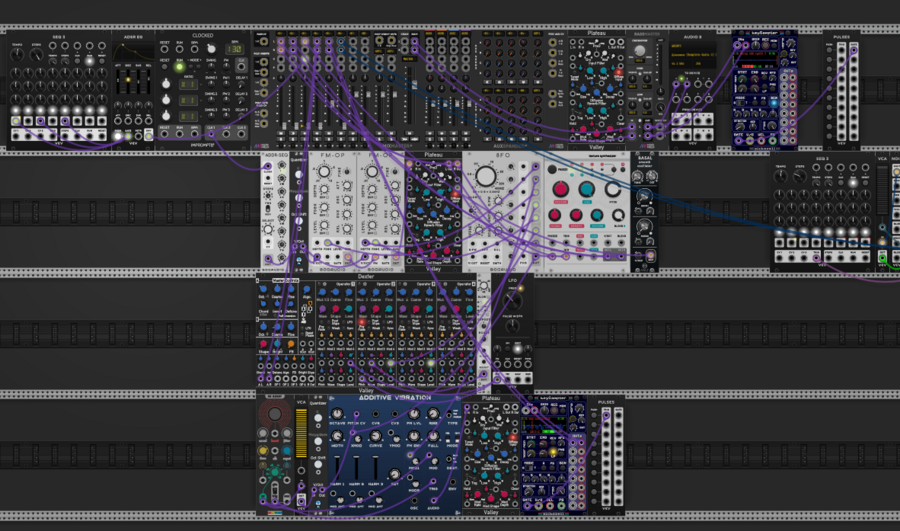Click the top crossover knob on BassMaster

coord(639,51)
